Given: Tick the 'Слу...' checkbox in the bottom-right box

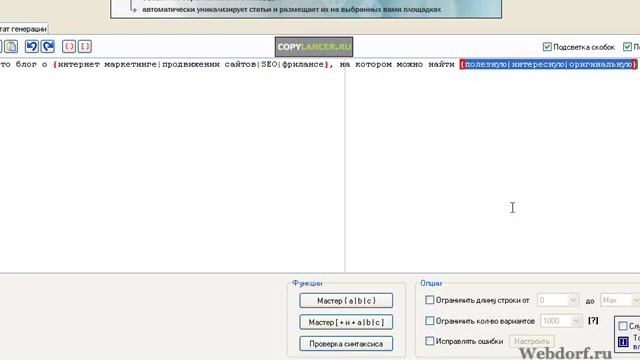Looking at the screenshot, I should 623,326.
